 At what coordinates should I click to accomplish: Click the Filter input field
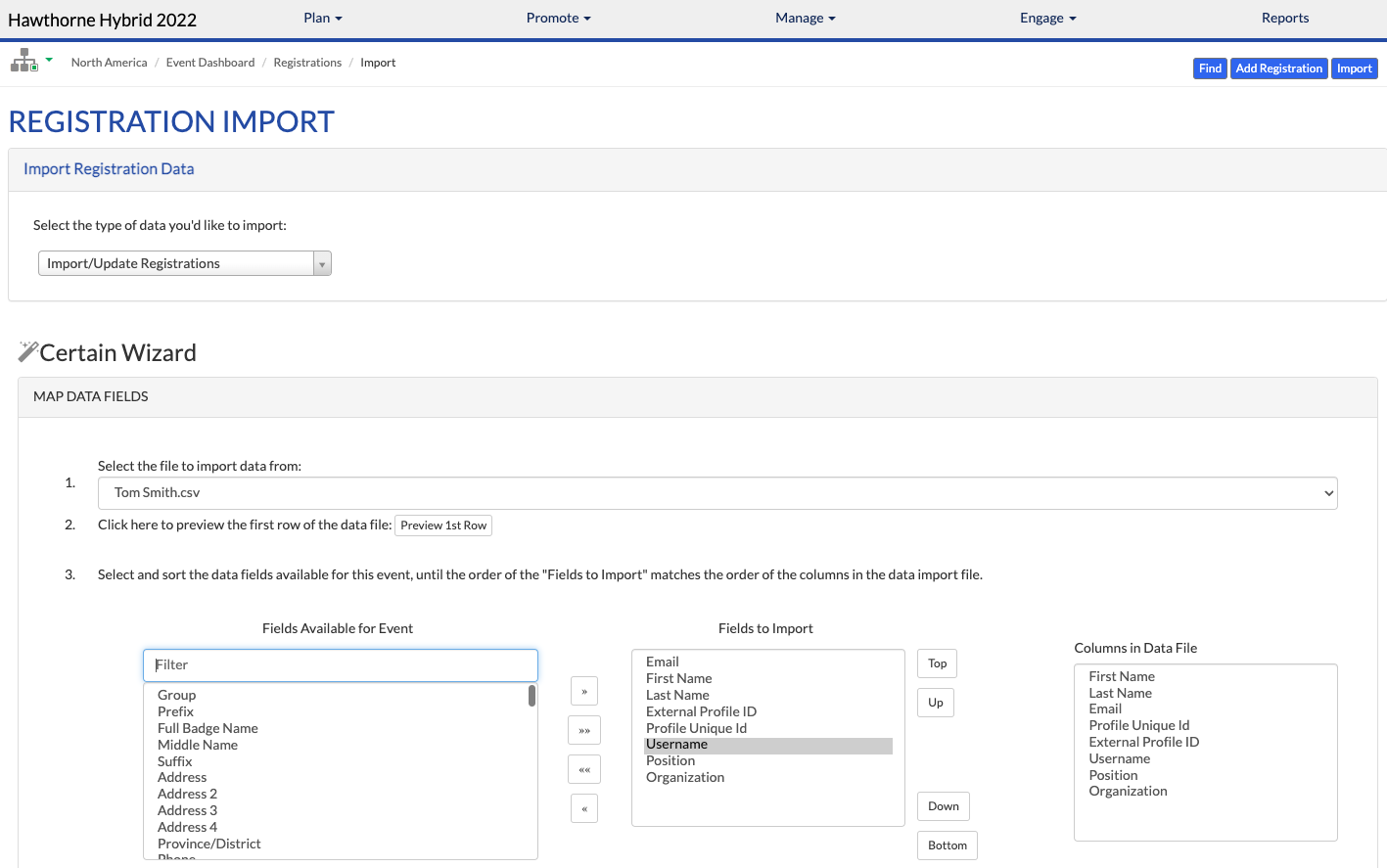tap(341, 665)
